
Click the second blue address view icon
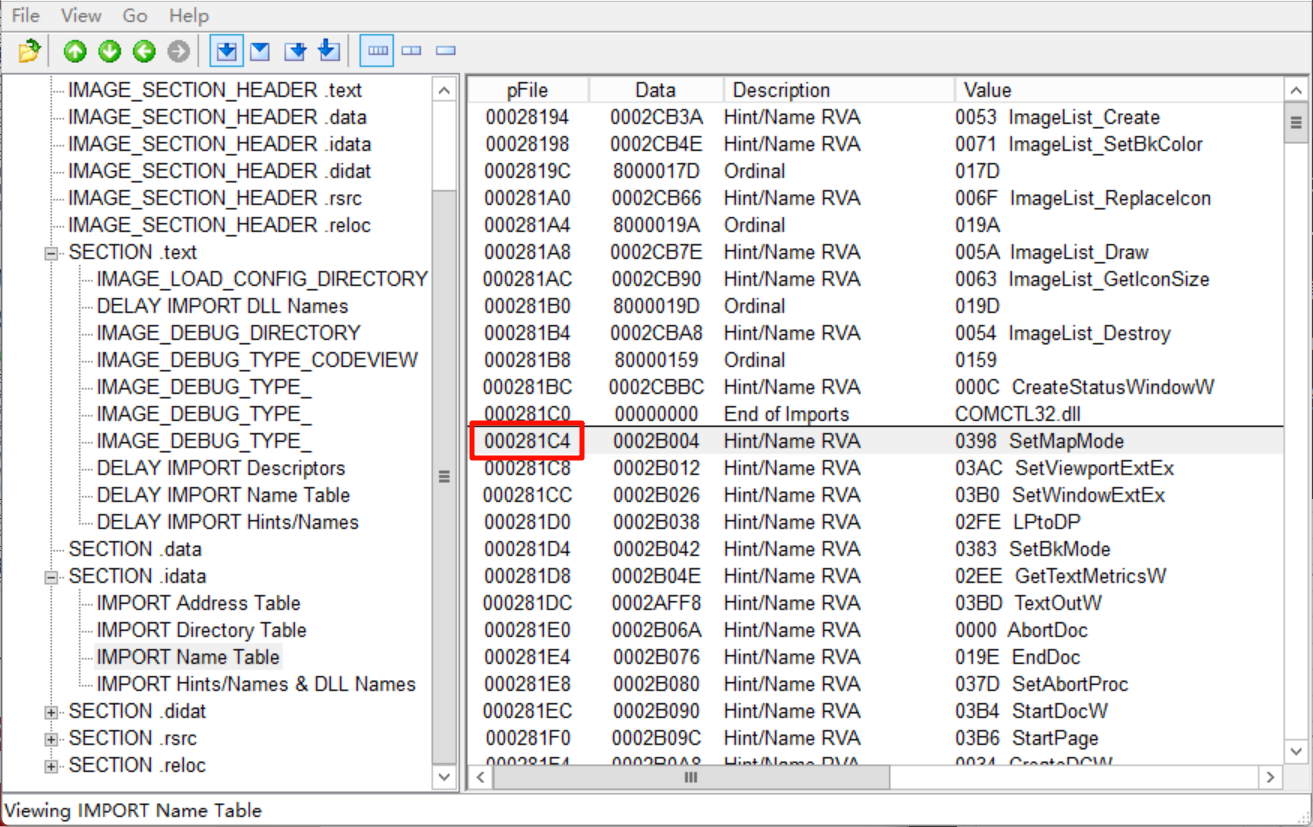(x=260, y=51)
